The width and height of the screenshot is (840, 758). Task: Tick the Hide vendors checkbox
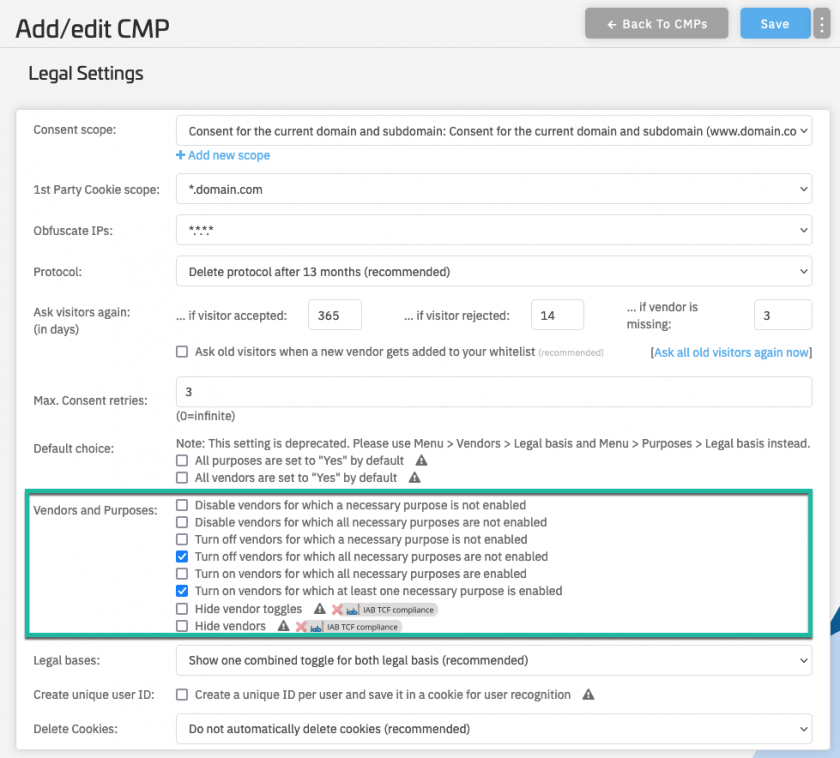click(x=182, y=626)
